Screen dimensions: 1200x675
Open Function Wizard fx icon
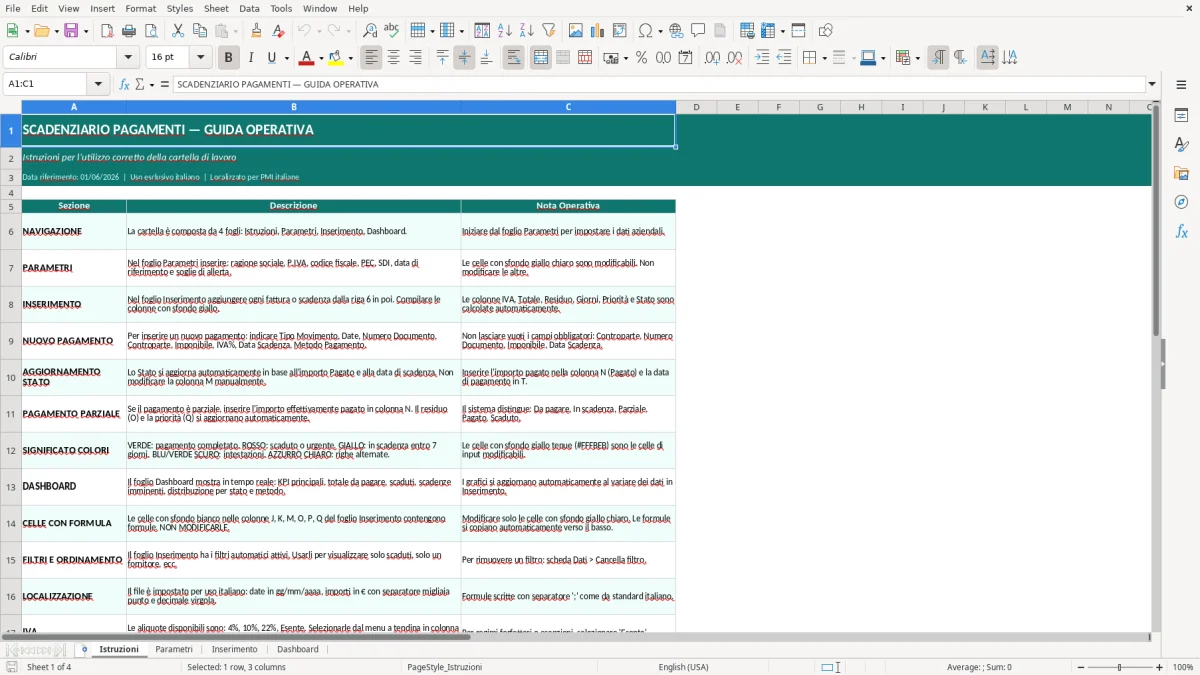(124, 84)
